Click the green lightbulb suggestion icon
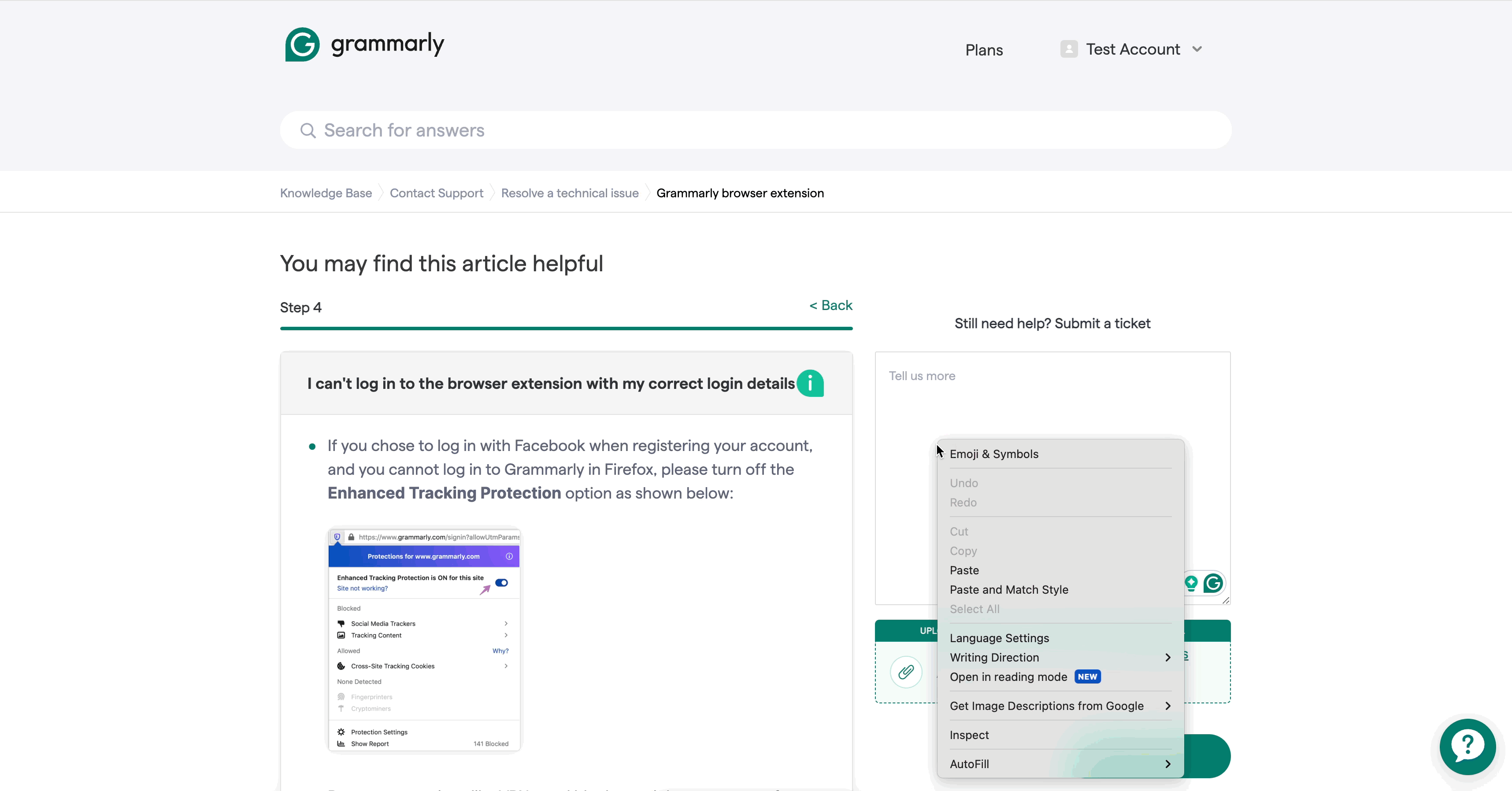This screenshot has width=1512, height=791. pos(1191,583)
